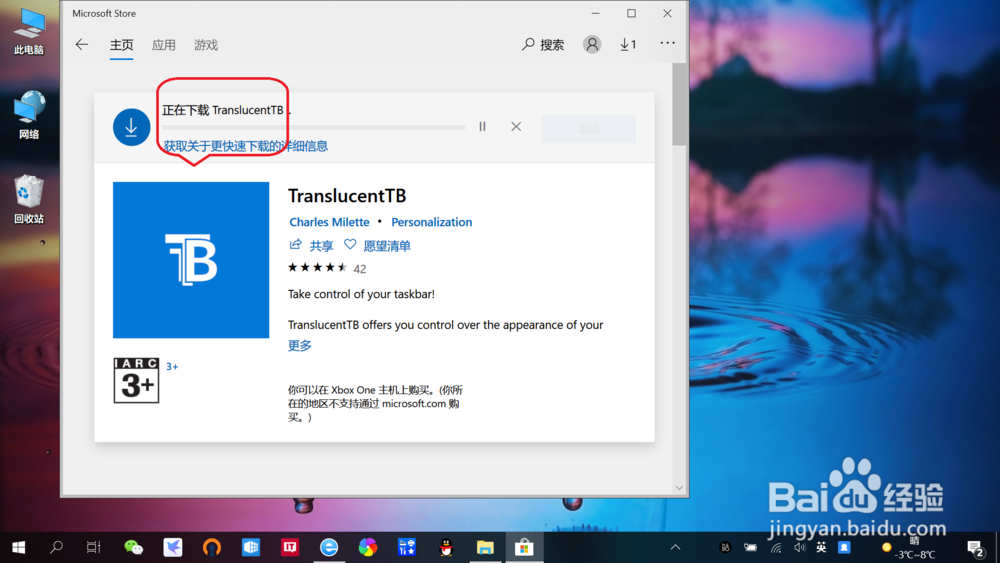Share the TranslucentTB app via 共享
This screenshot has width=1000, height=563.
coord(311,245)
